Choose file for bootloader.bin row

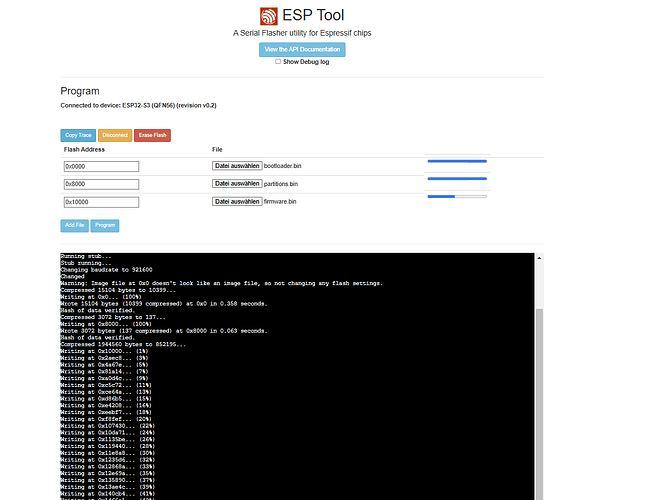[237, 166]
